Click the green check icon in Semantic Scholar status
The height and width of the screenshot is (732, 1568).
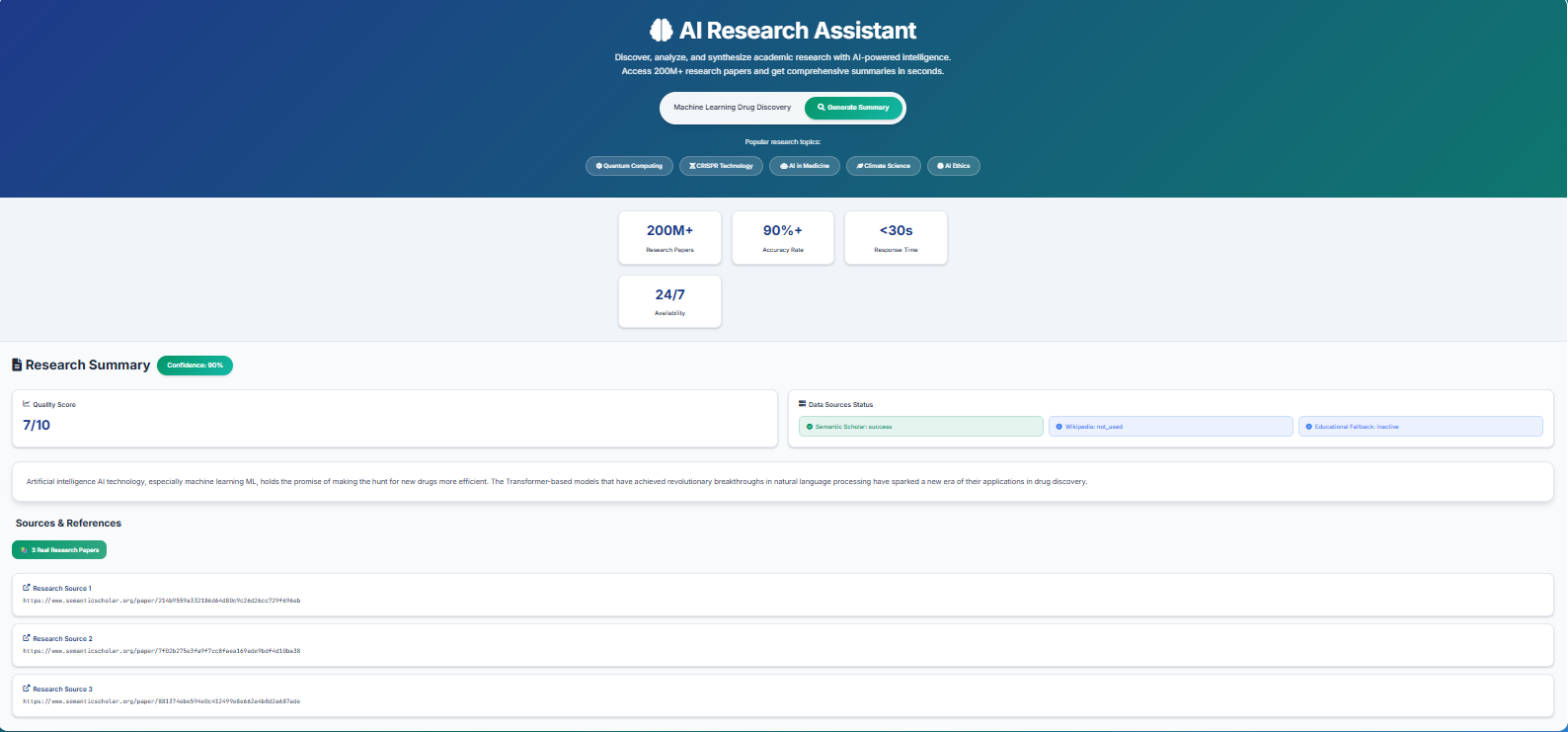(x=810, y=427)
